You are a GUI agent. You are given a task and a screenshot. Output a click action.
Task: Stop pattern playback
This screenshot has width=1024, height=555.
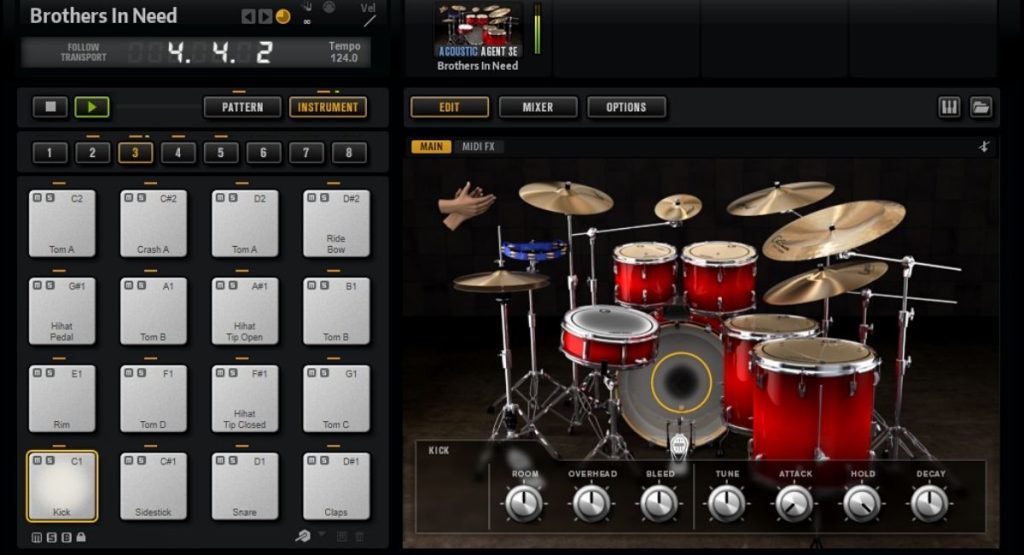click(x=50, y=106)
